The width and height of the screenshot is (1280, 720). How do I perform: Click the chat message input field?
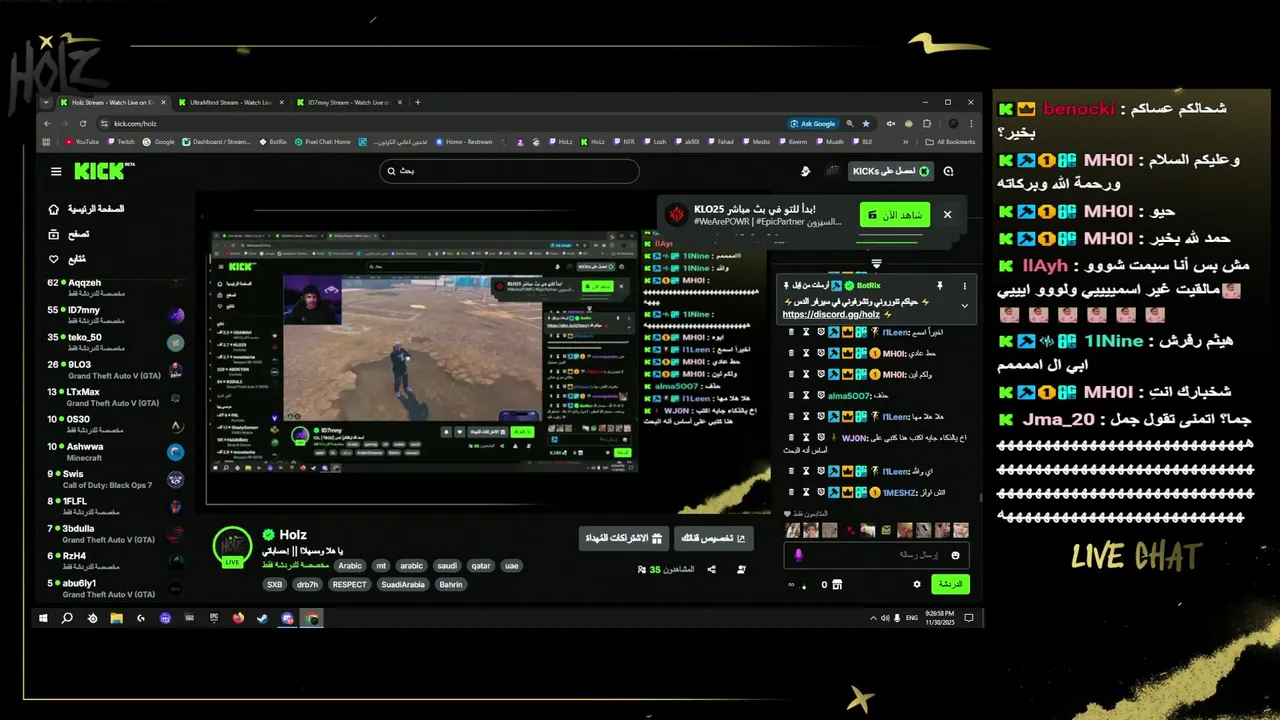coord(877,555)
